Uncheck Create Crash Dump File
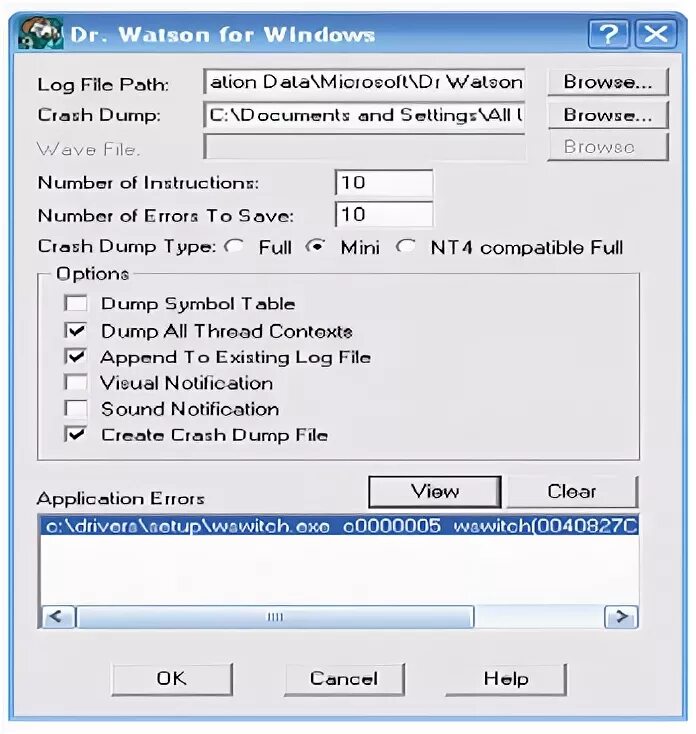The width and height of the screenshot is (696, 734). [x=75, y=434]
